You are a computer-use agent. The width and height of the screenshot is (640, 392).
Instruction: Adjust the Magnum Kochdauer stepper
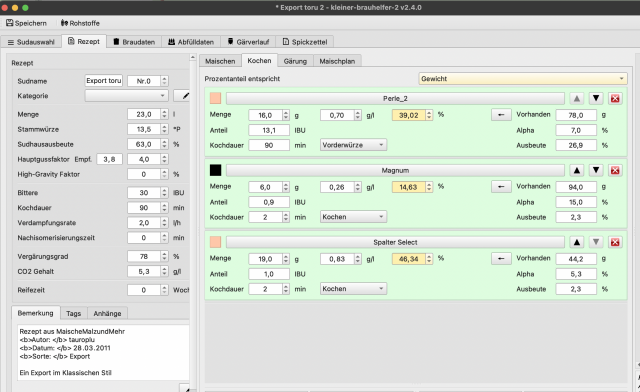(286, 217)
